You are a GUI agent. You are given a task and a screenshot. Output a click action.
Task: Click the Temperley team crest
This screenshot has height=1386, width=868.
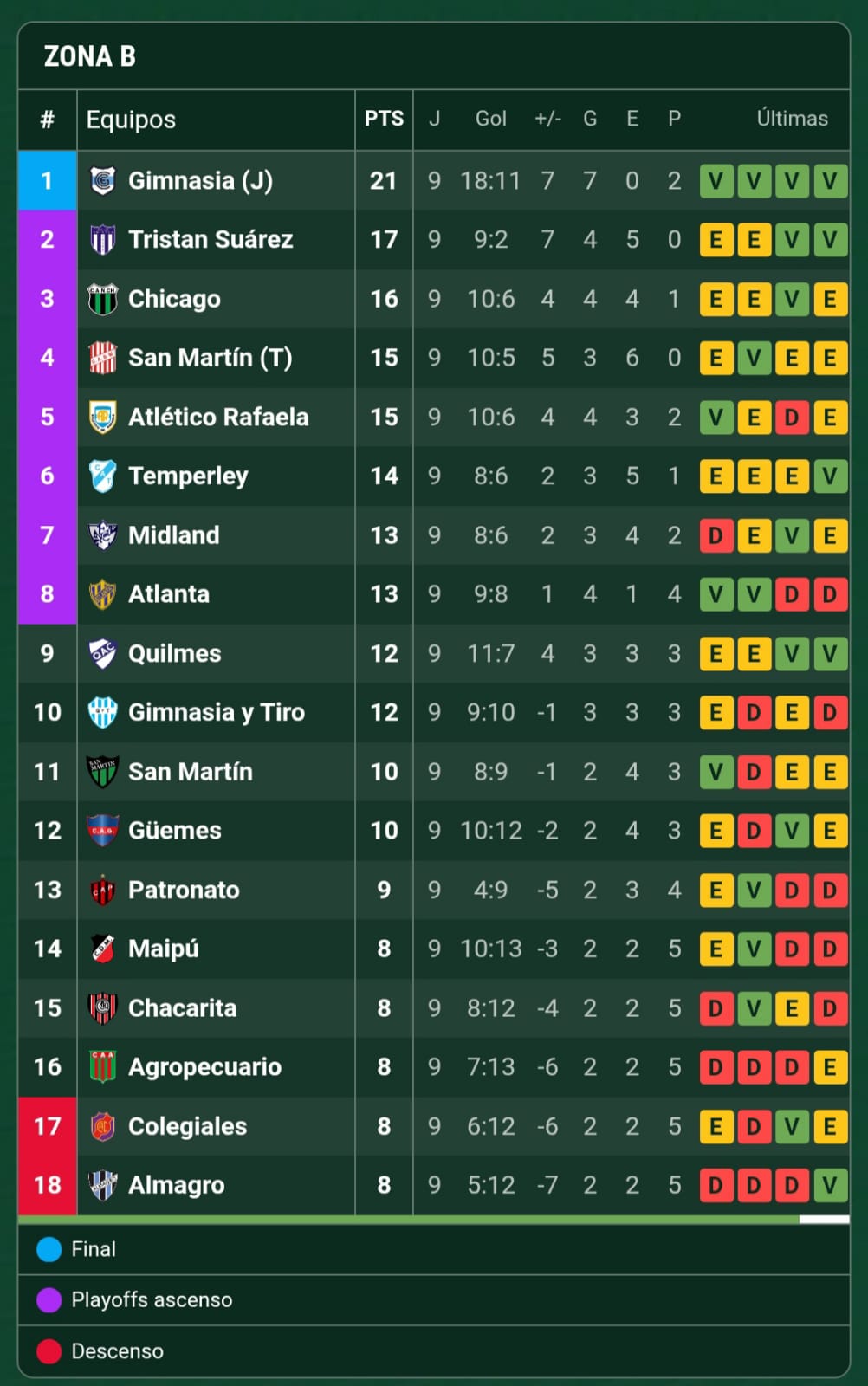[x=102, y=476]
